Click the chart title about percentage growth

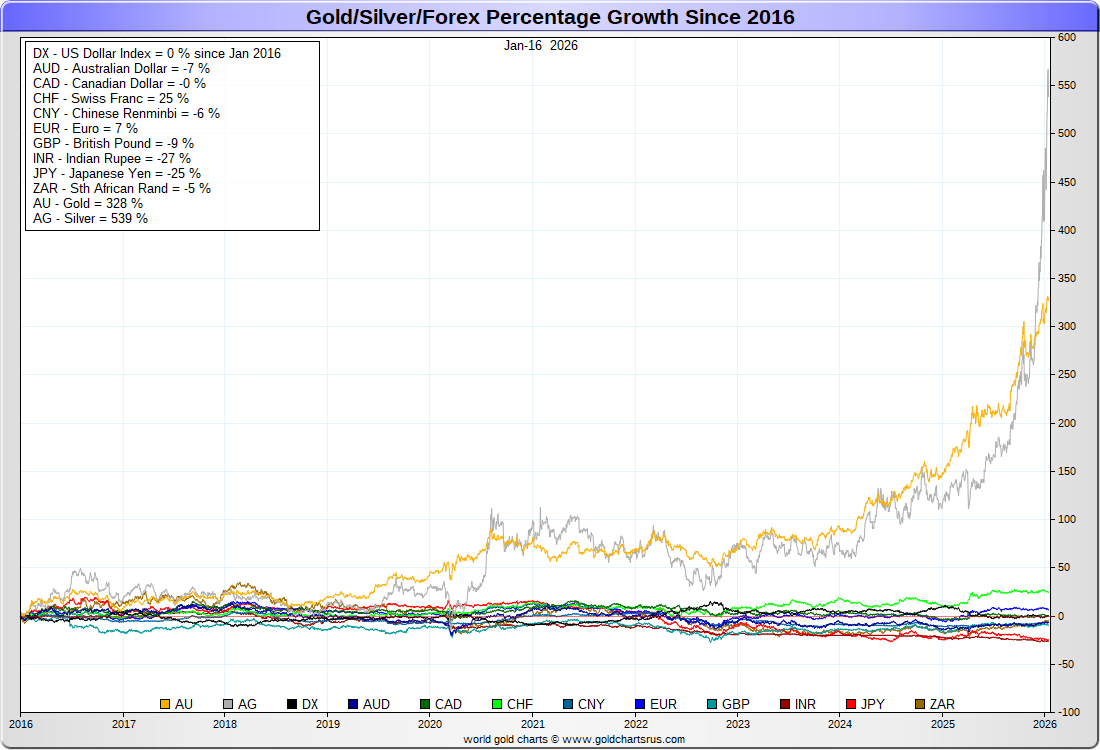point(550,17)
